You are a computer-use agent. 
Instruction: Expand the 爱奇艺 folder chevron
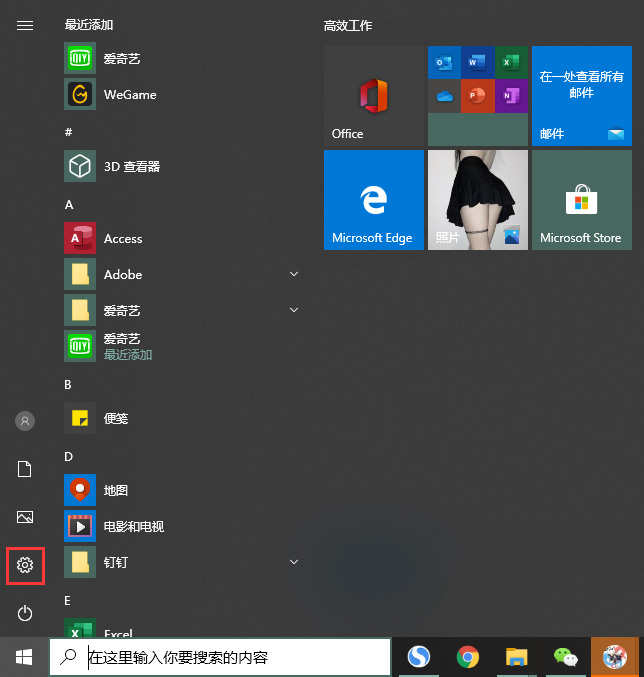click(x=294, y=310)
